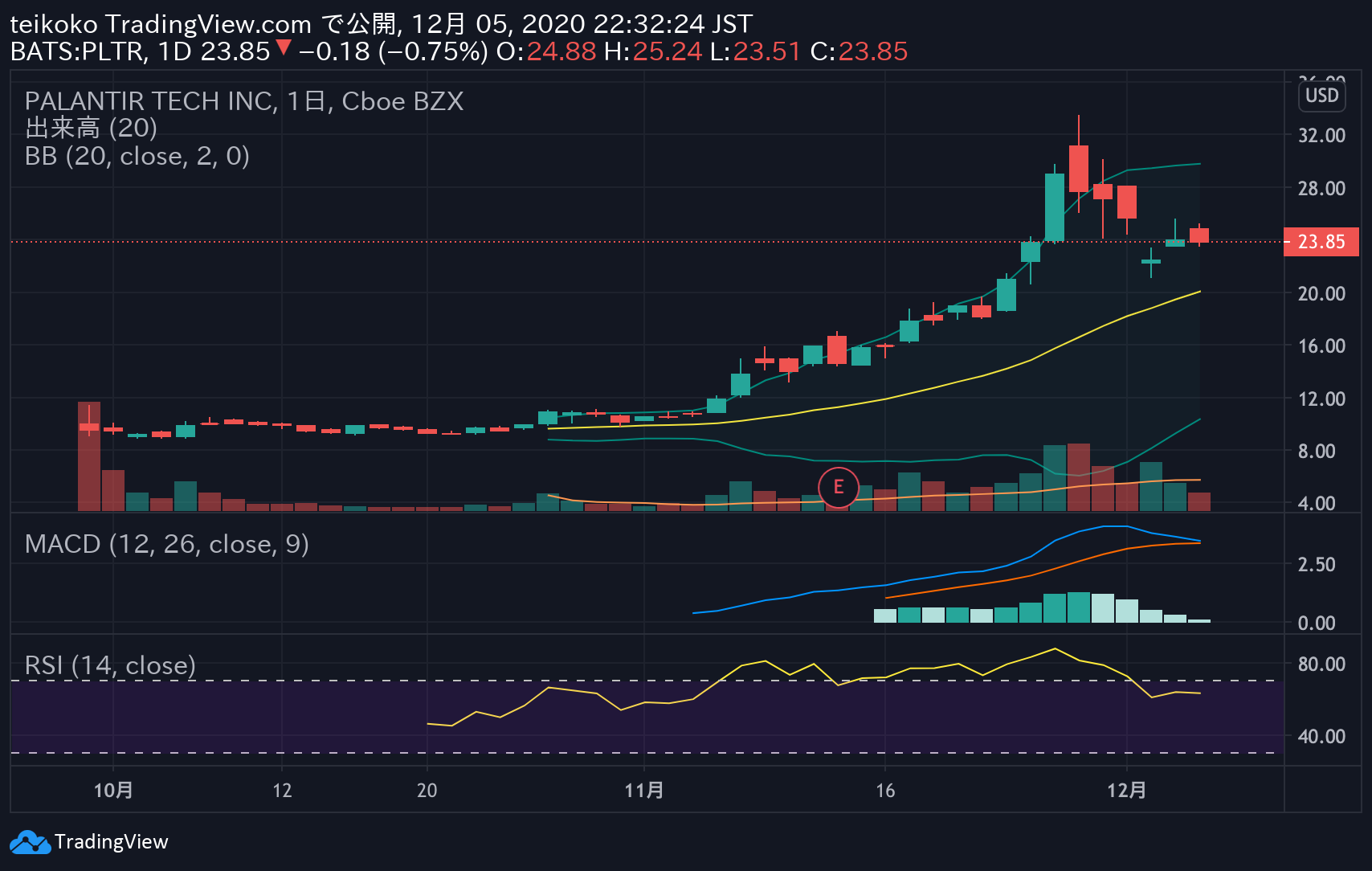Click the high value 'H:25.24' in header
The image size is (1372, 871).
pyautogui.click(x=653, y=51)
